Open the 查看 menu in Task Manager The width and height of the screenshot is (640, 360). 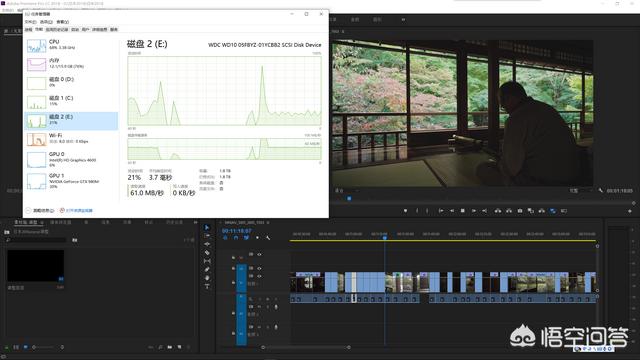point(62,22)
